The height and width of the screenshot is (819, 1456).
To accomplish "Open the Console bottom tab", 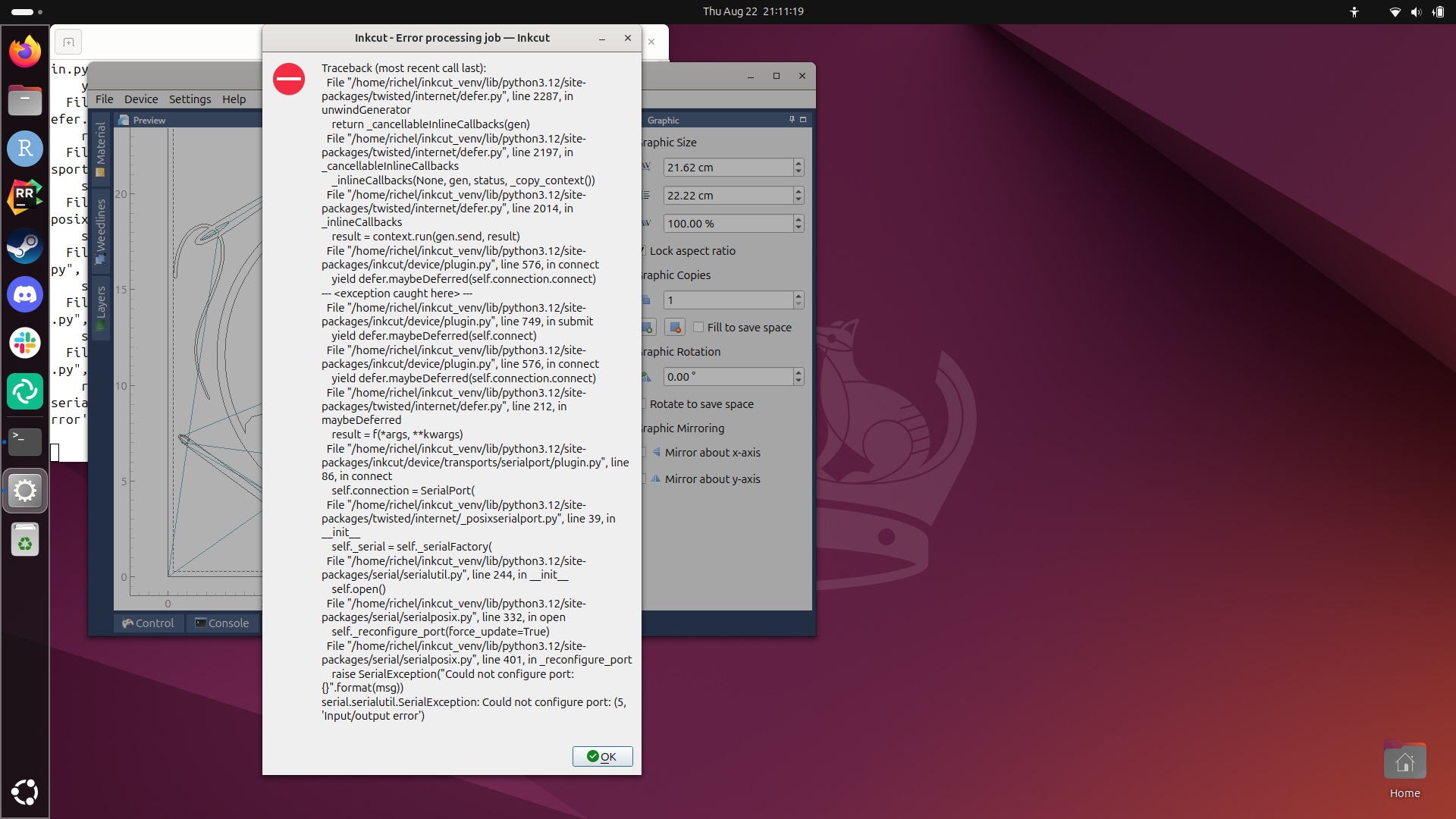I will point(222,623).
